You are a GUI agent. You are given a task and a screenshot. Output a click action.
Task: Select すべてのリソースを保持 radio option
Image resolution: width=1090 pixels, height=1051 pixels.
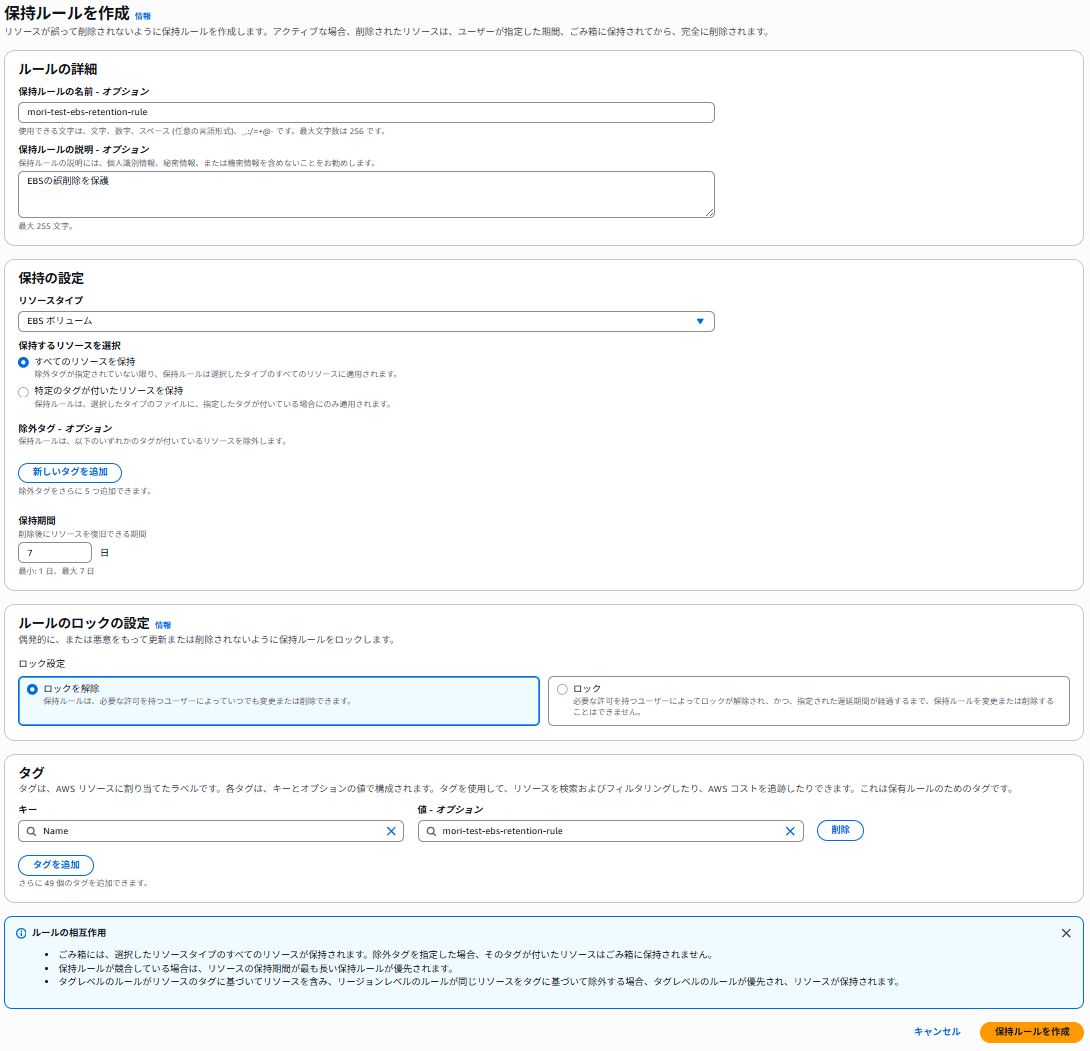24,362
